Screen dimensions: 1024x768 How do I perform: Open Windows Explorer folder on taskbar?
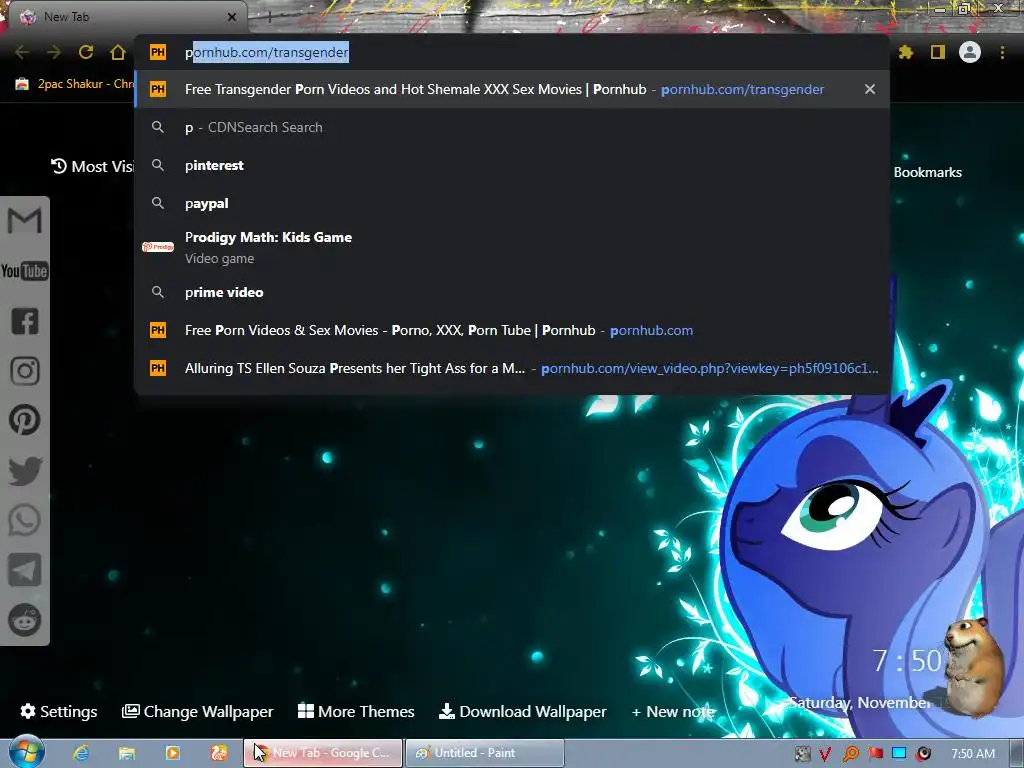[127, 753]
